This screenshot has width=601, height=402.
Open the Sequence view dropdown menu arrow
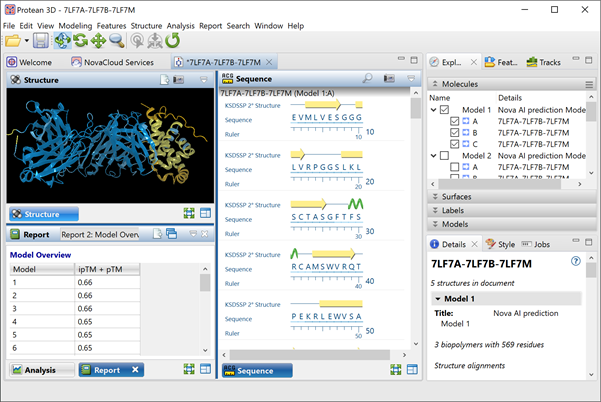[411, 79]
